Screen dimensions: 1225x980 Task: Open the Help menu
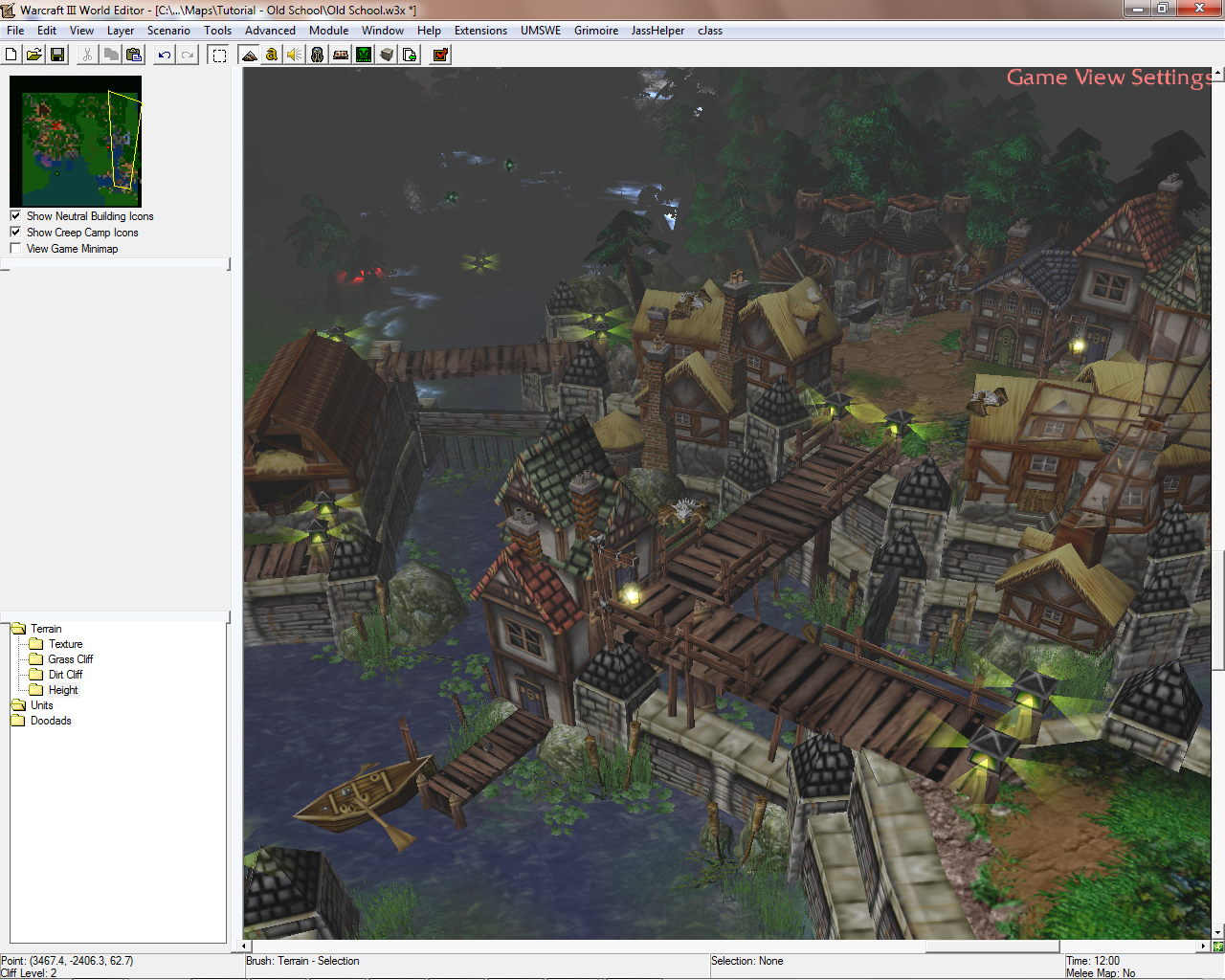429,31
